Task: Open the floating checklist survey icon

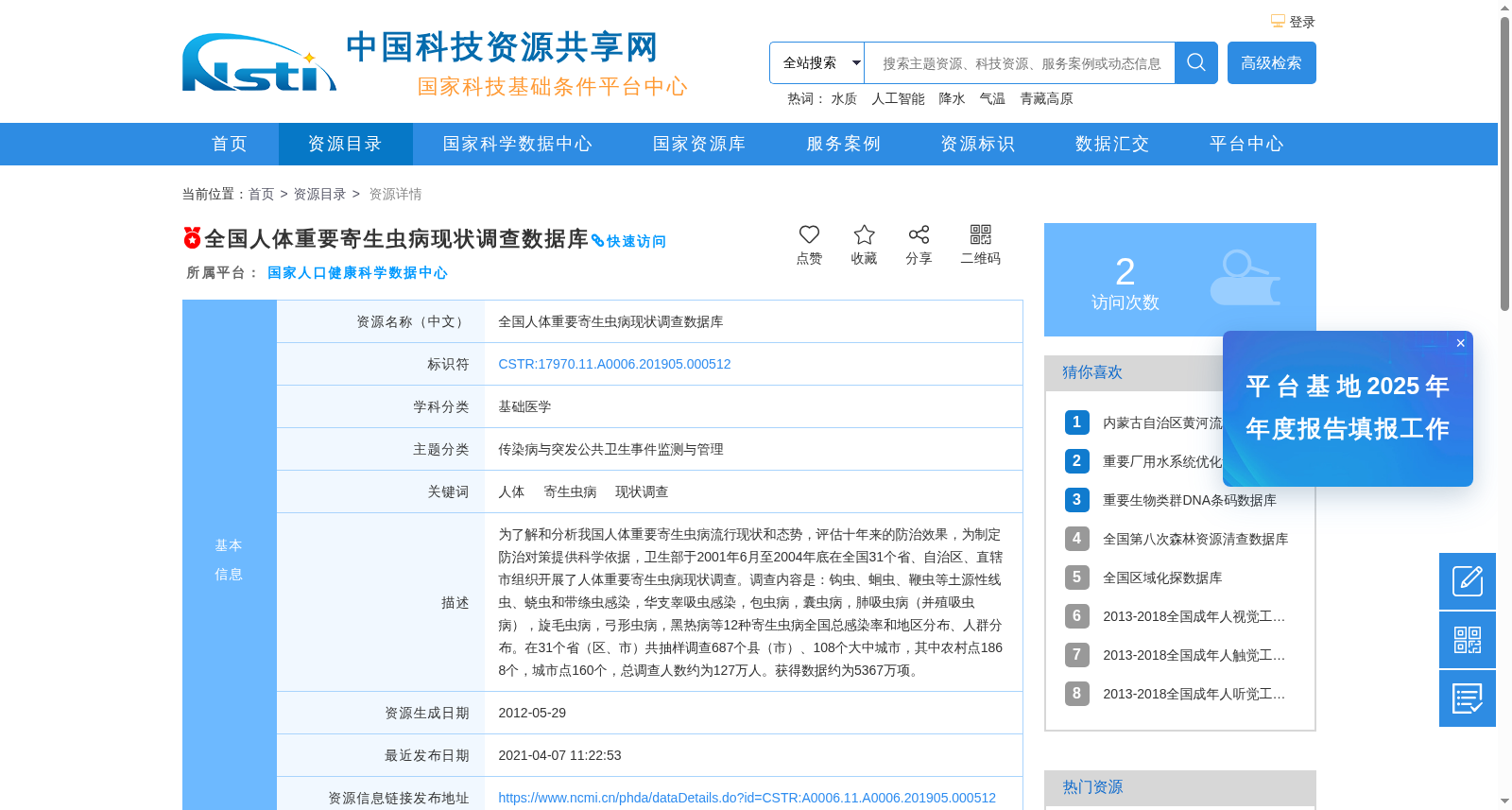Action: click(1468, 698)
